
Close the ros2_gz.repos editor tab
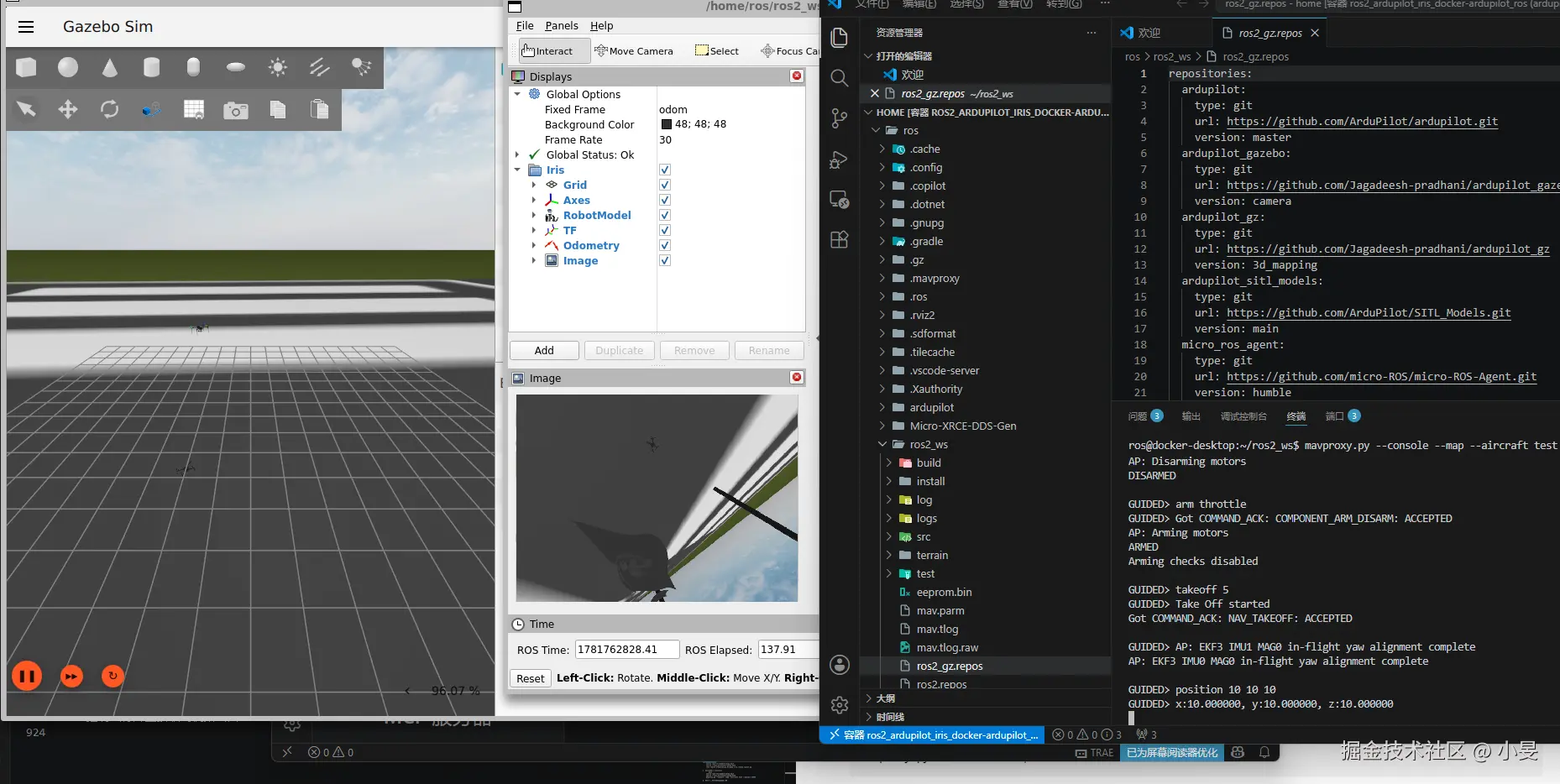1315,33
